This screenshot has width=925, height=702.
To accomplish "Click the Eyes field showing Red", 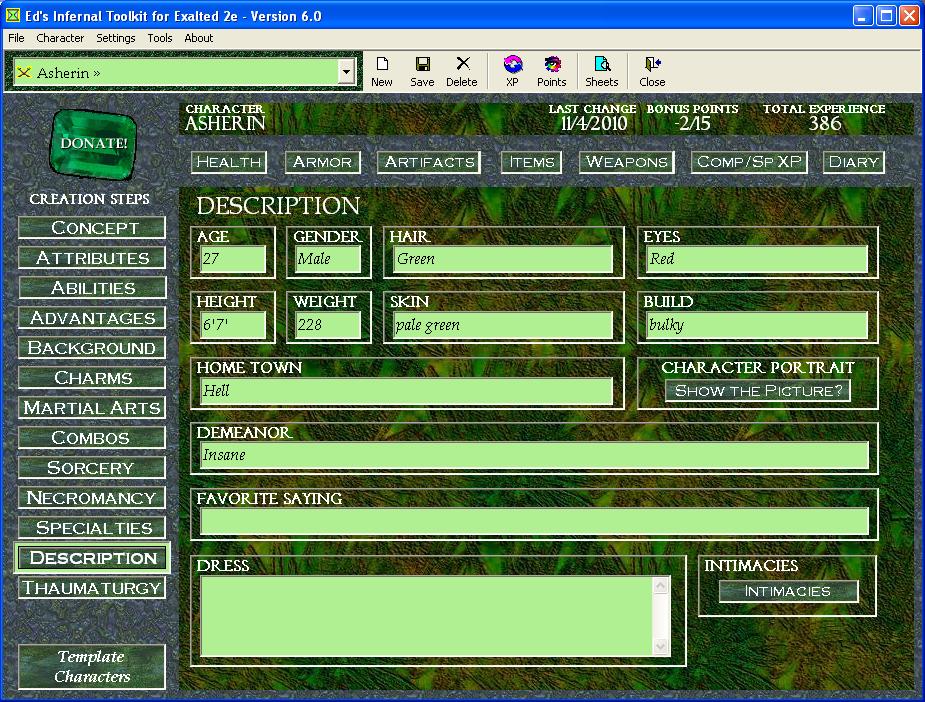I will click(x=757, y=259).
